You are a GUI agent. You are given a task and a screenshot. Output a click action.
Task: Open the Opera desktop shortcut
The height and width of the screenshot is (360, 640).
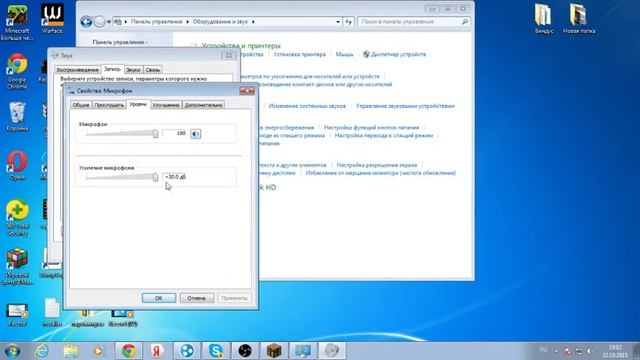coord(17,165)
